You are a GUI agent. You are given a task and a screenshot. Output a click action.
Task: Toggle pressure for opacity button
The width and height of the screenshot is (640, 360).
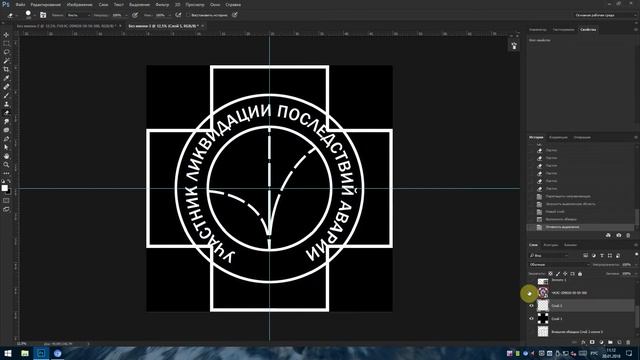pyautogui.click(x=135, y=15)
